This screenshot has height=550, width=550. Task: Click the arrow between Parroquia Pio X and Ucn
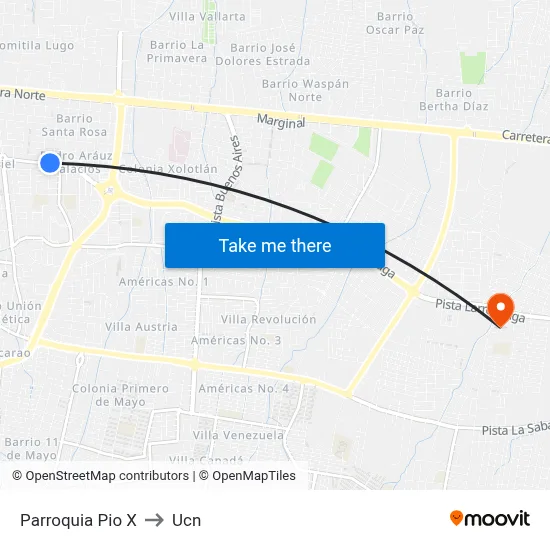pos(154,520)
